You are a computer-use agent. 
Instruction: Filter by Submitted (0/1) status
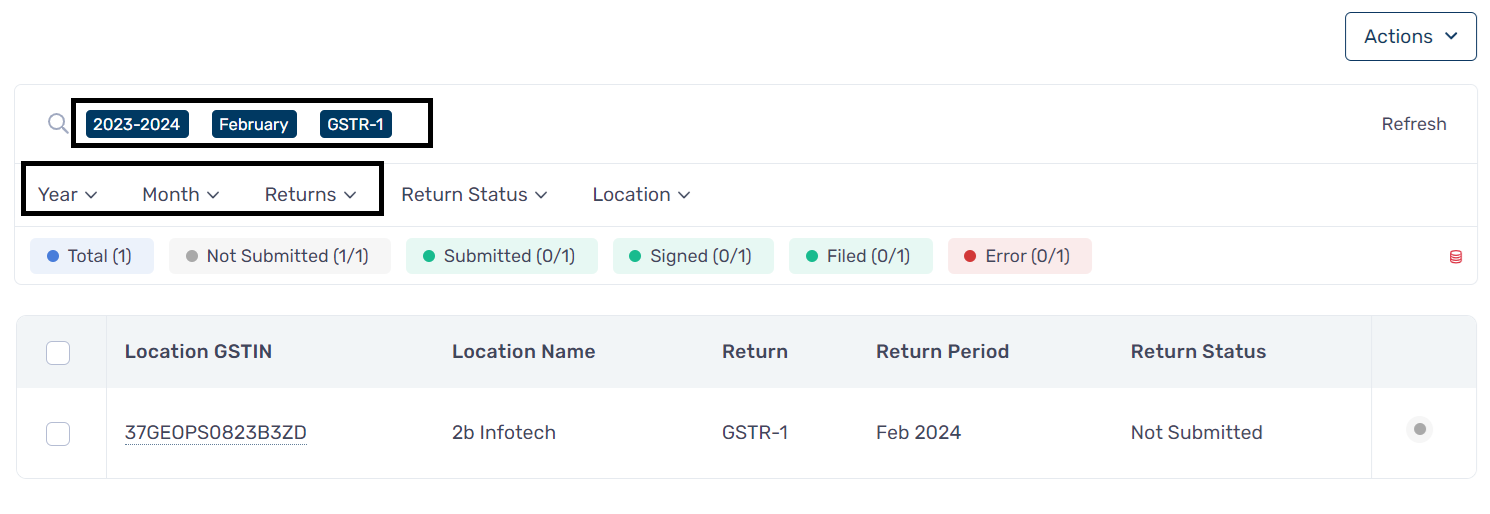[x=501, y=256]
